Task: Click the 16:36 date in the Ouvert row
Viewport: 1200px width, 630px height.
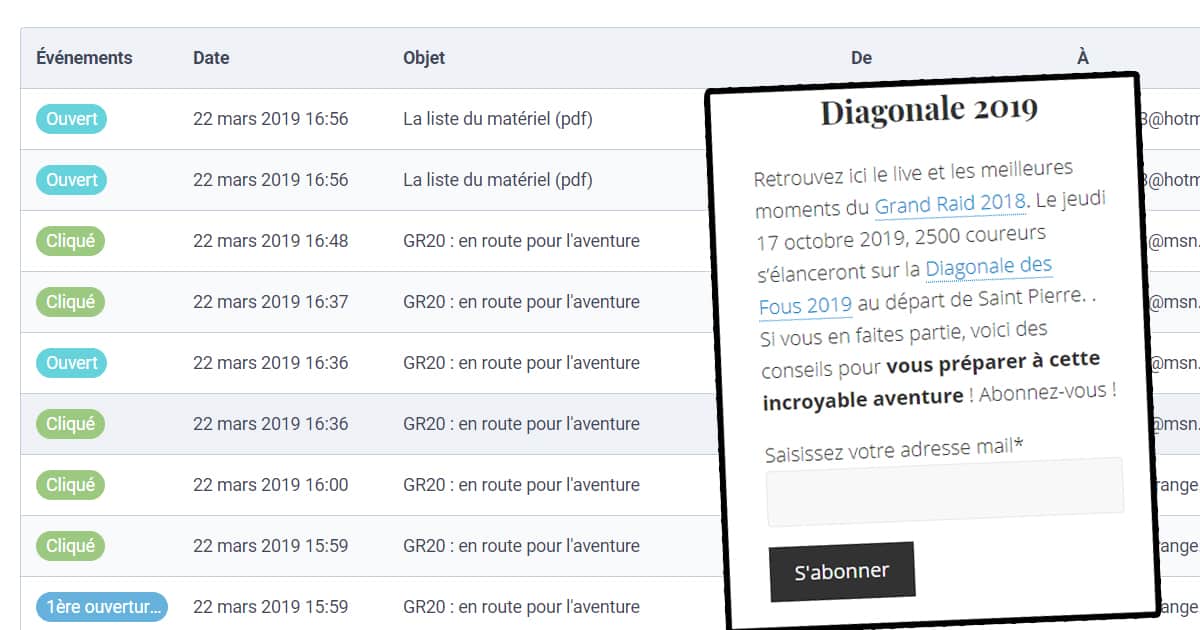Action: [270, 363]
